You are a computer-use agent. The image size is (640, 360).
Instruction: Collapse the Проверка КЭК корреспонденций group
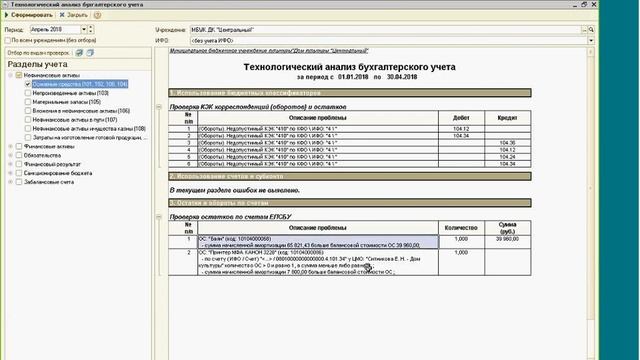pyautogui.click(x=159, y=107)
